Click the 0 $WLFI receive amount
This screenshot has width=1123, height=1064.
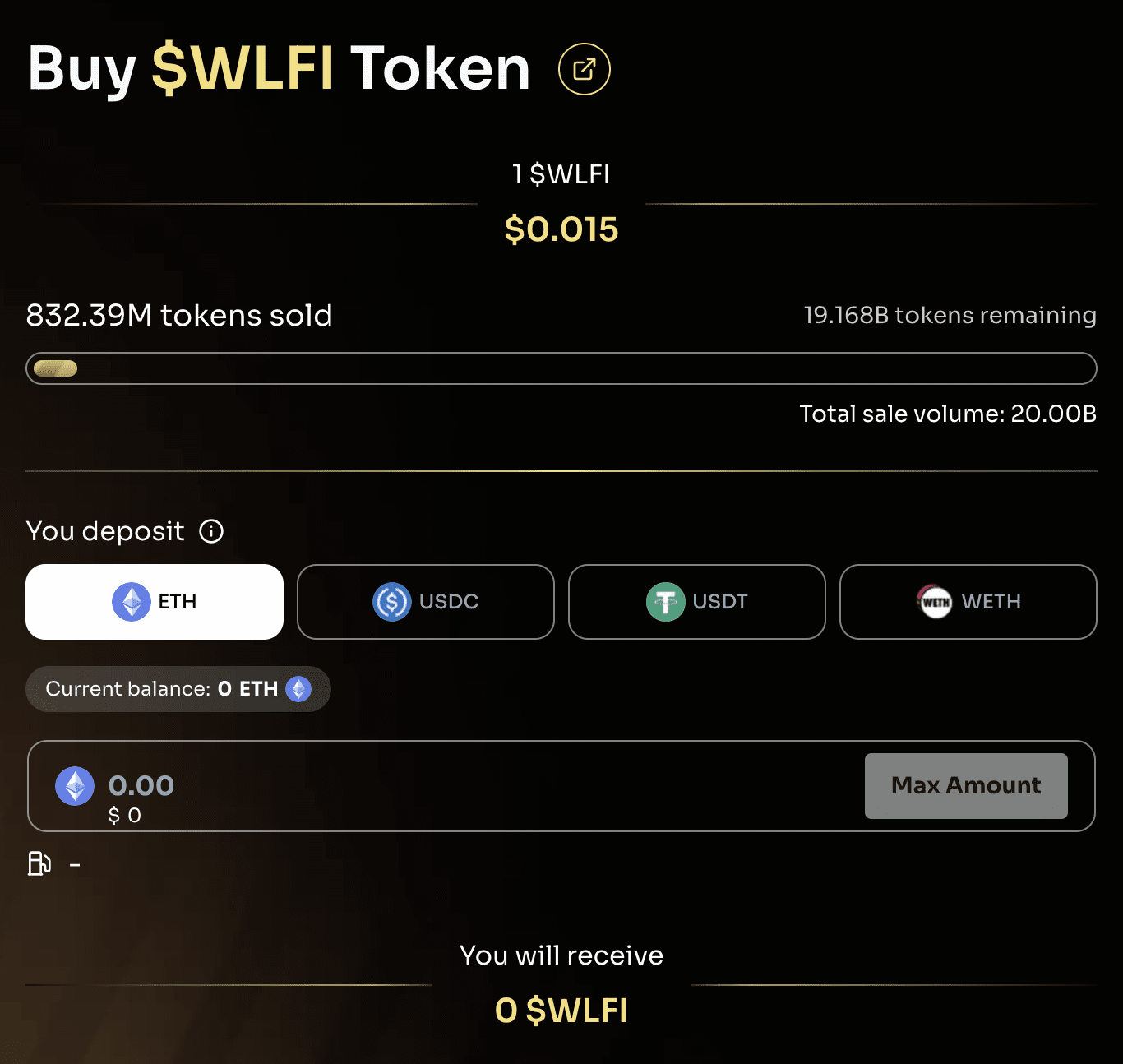pos(561,1010)
